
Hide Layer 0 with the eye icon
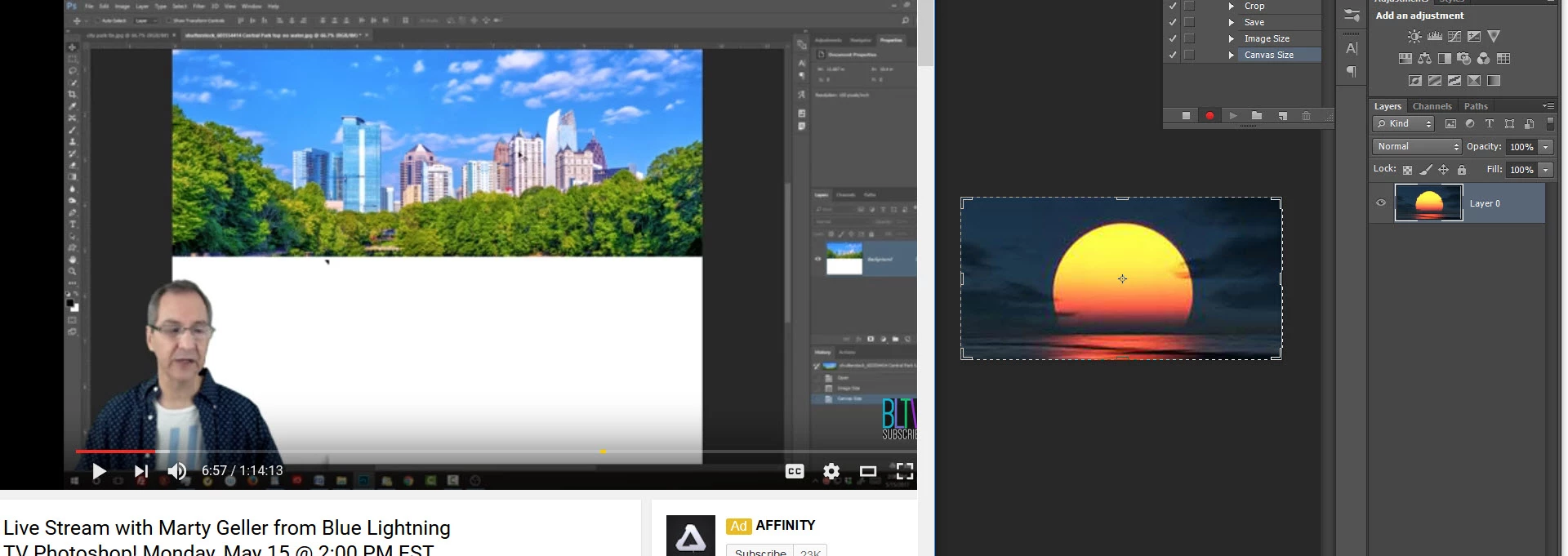point(1381,203)
